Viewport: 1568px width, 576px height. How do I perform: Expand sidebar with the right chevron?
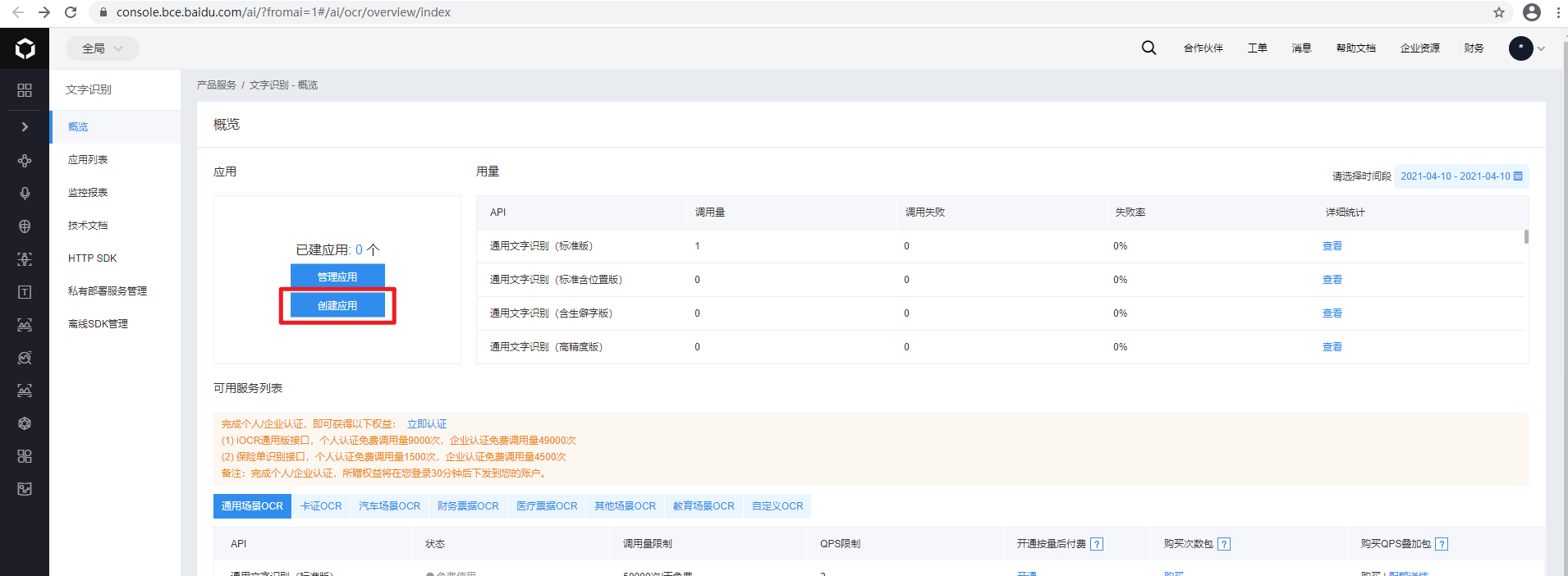pos(25,126)
